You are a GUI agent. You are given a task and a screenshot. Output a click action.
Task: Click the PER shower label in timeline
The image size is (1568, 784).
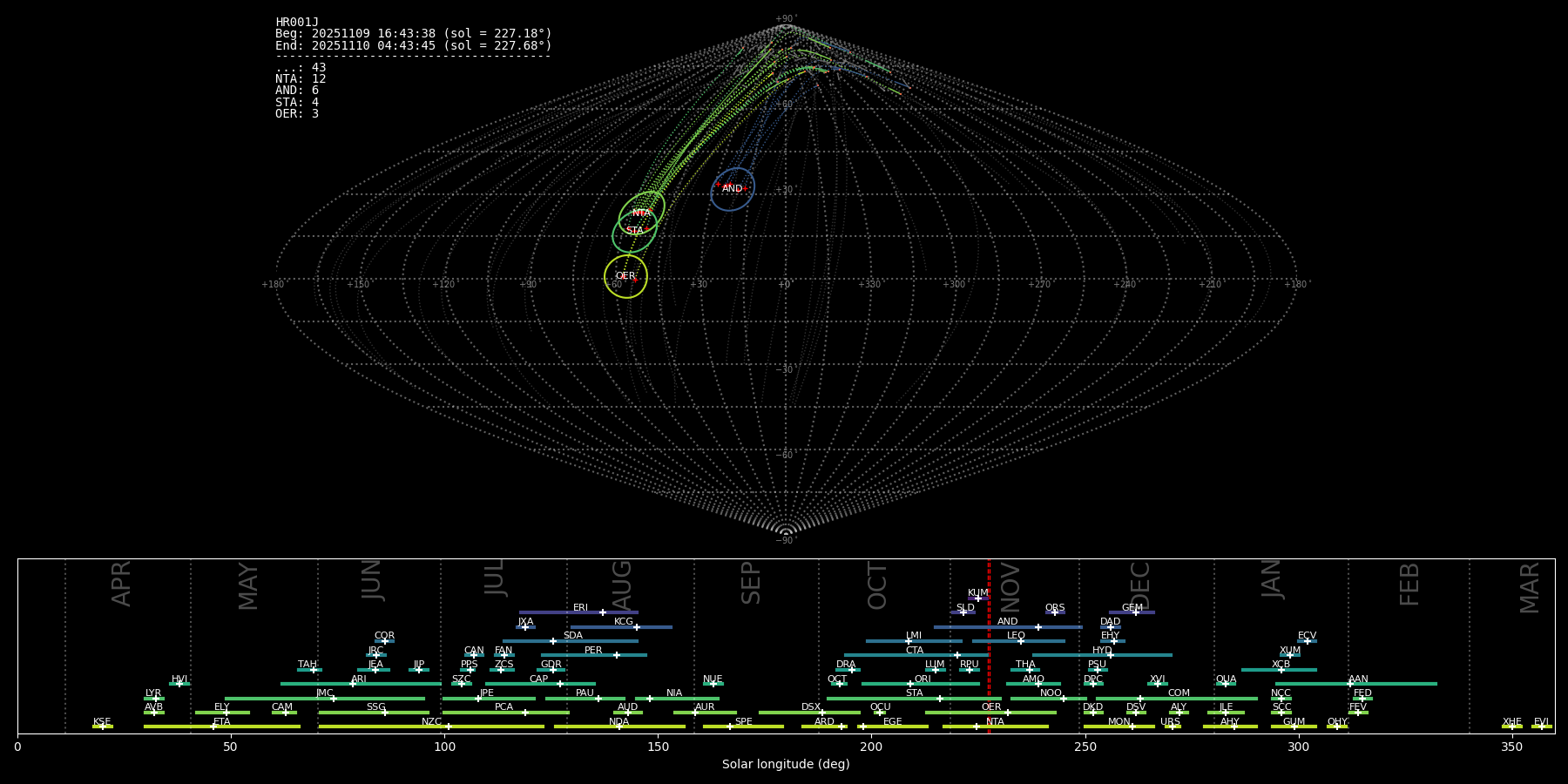593,651
